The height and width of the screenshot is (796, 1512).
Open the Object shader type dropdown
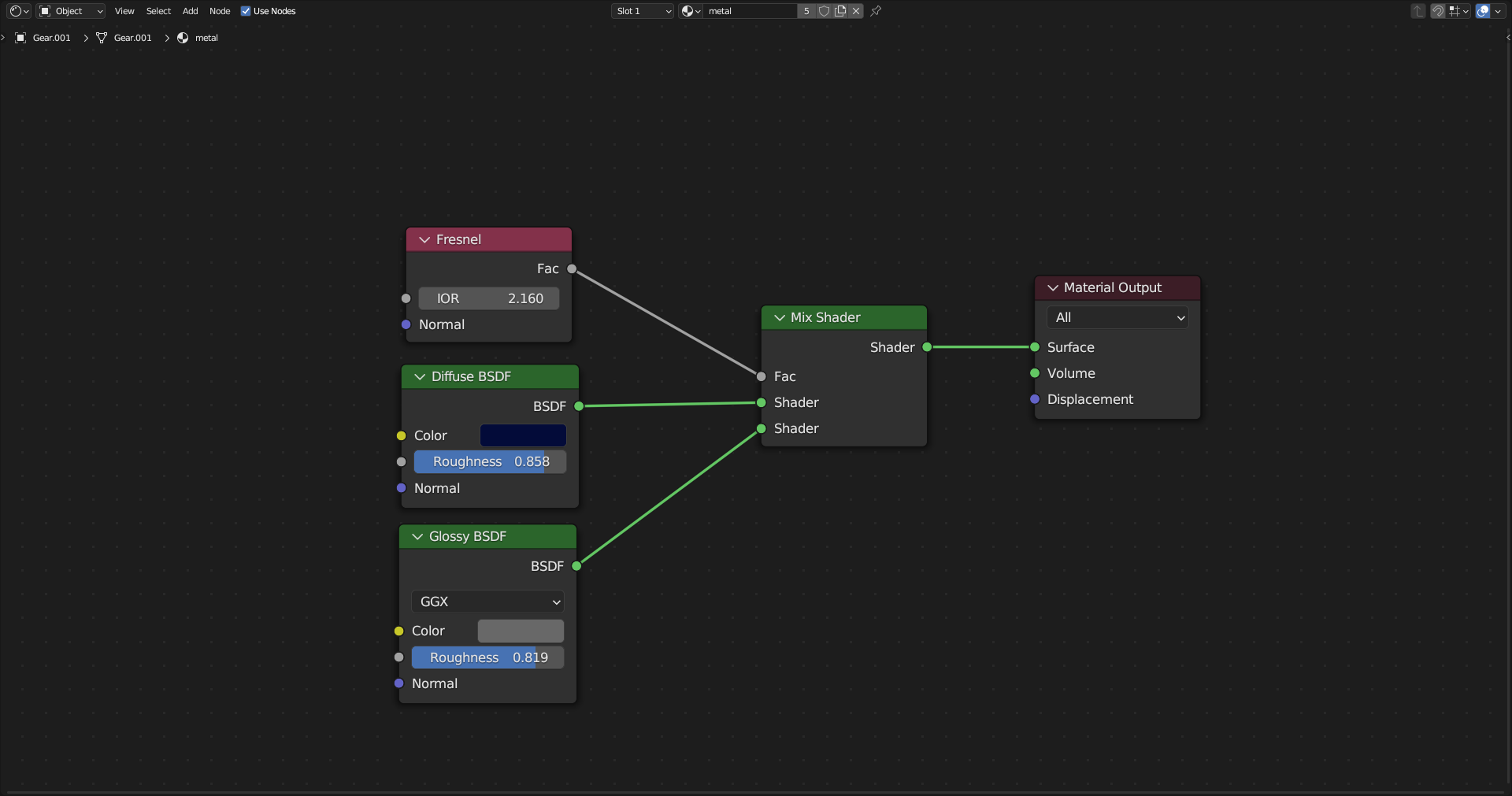click(x=71, y=11)
